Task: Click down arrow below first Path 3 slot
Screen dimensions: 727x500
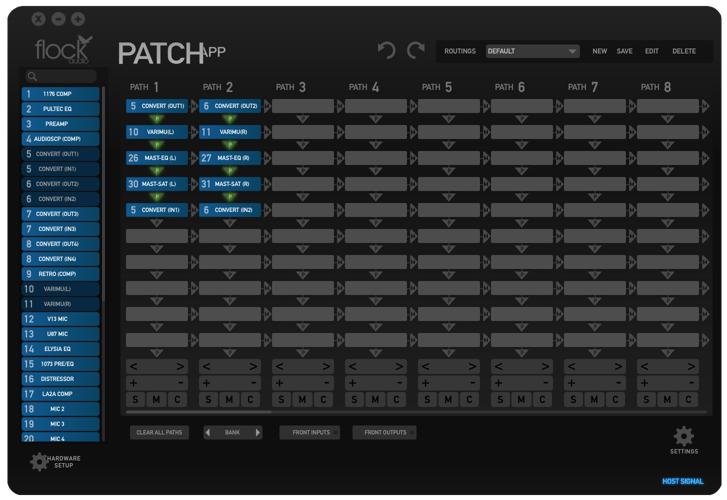Action: (x=303, y=119)
